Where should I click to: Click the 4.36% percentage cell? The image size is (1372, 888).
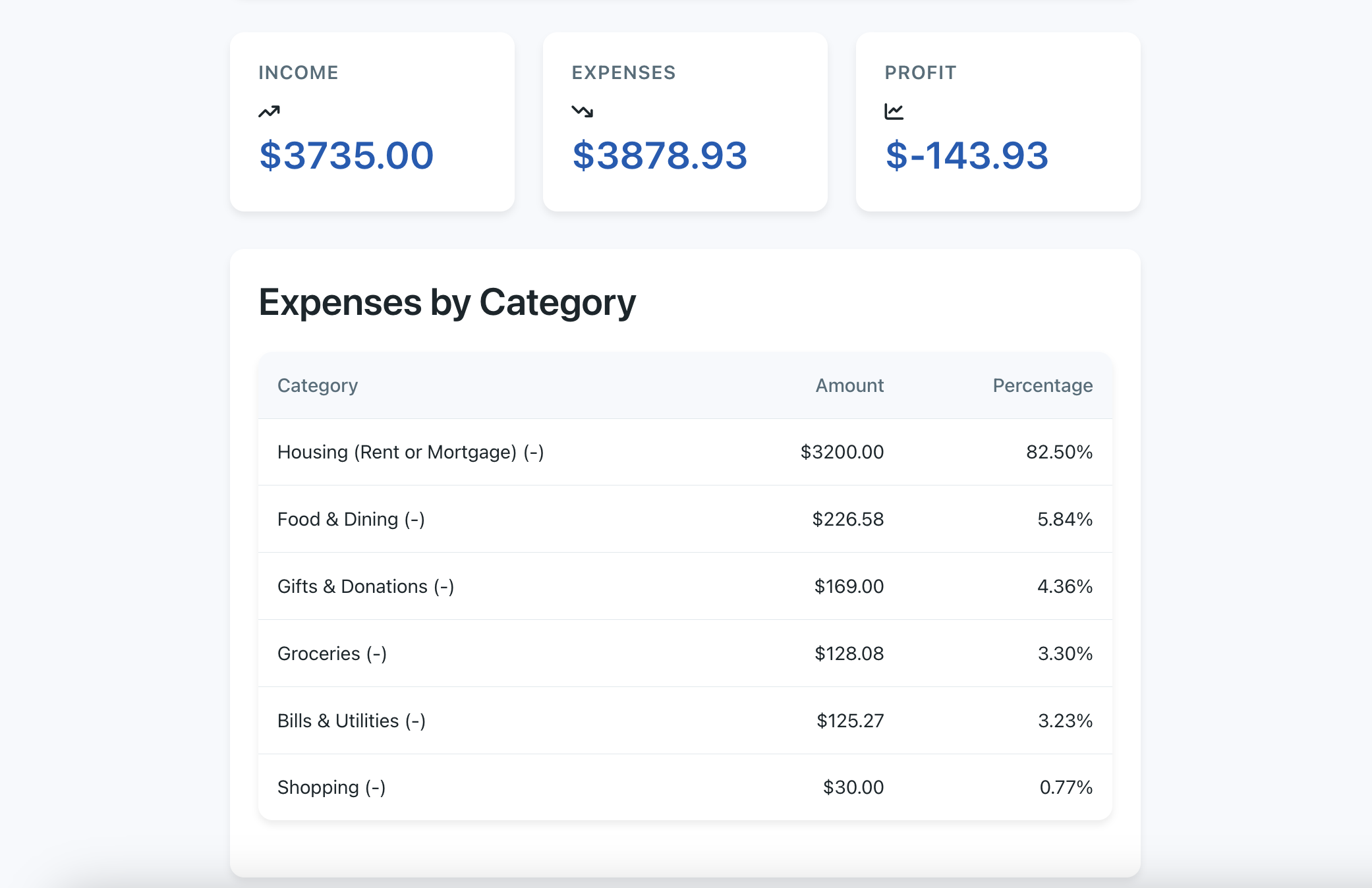(1065, 586)
